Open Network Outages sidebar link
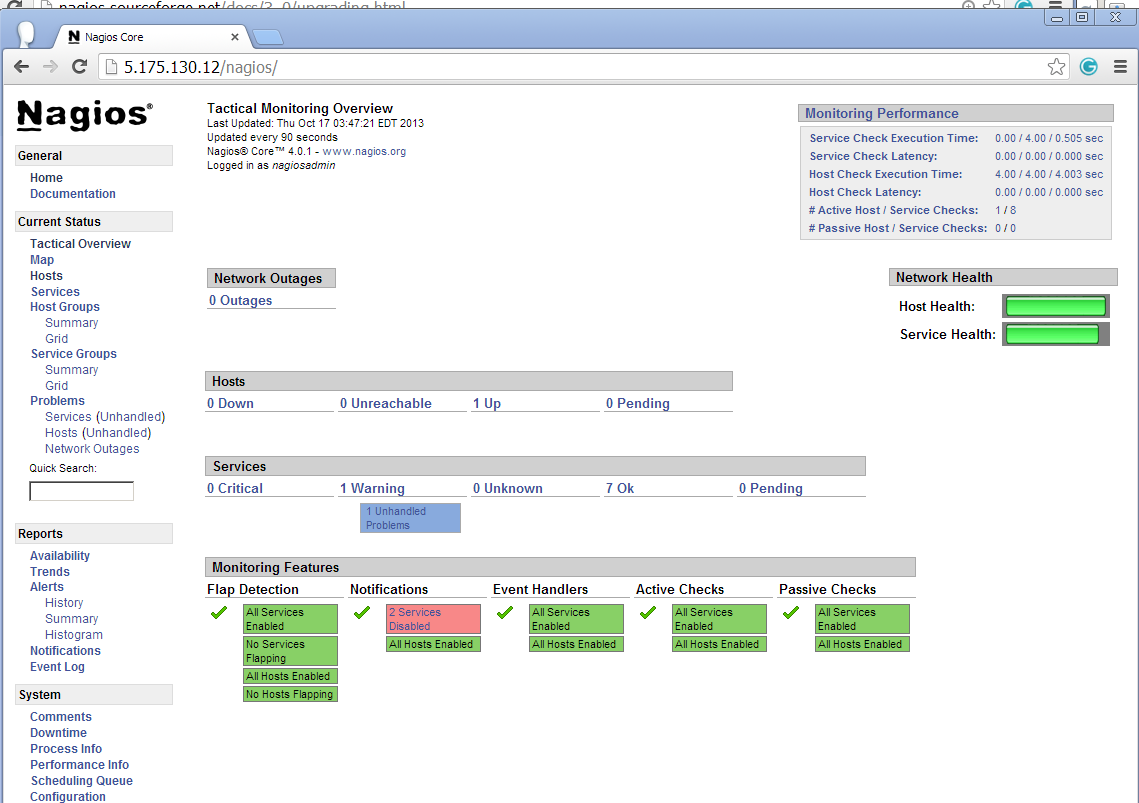The height and width of the screenshot is (803, 1139). 92,449
